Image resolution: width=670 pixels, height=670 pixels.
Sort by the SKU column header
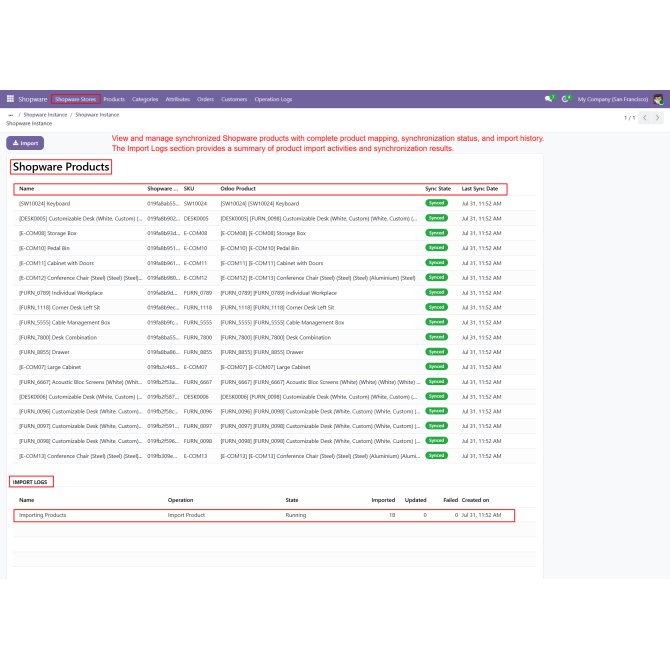(x=189, y=188)
